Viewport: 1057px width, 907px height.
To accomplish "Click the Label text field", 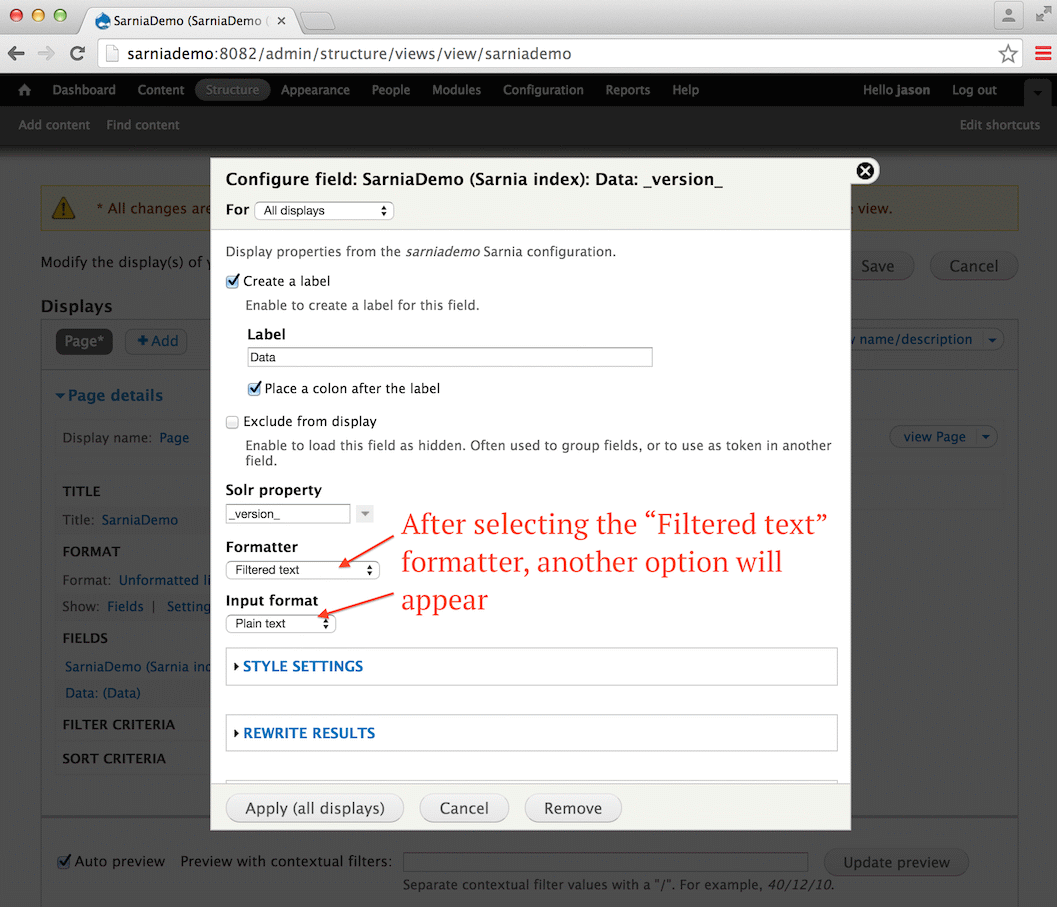I will pyautogui.click(x=450, y=357).
